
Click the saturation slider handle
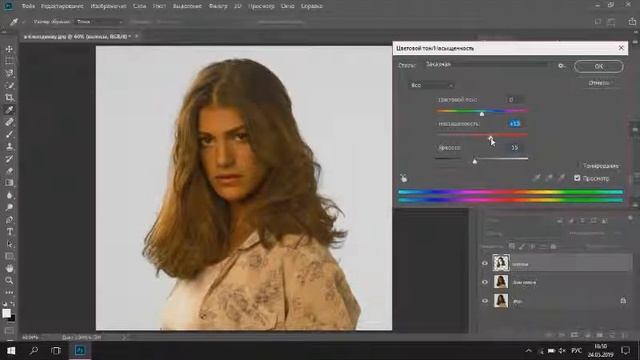click(491, 138)
